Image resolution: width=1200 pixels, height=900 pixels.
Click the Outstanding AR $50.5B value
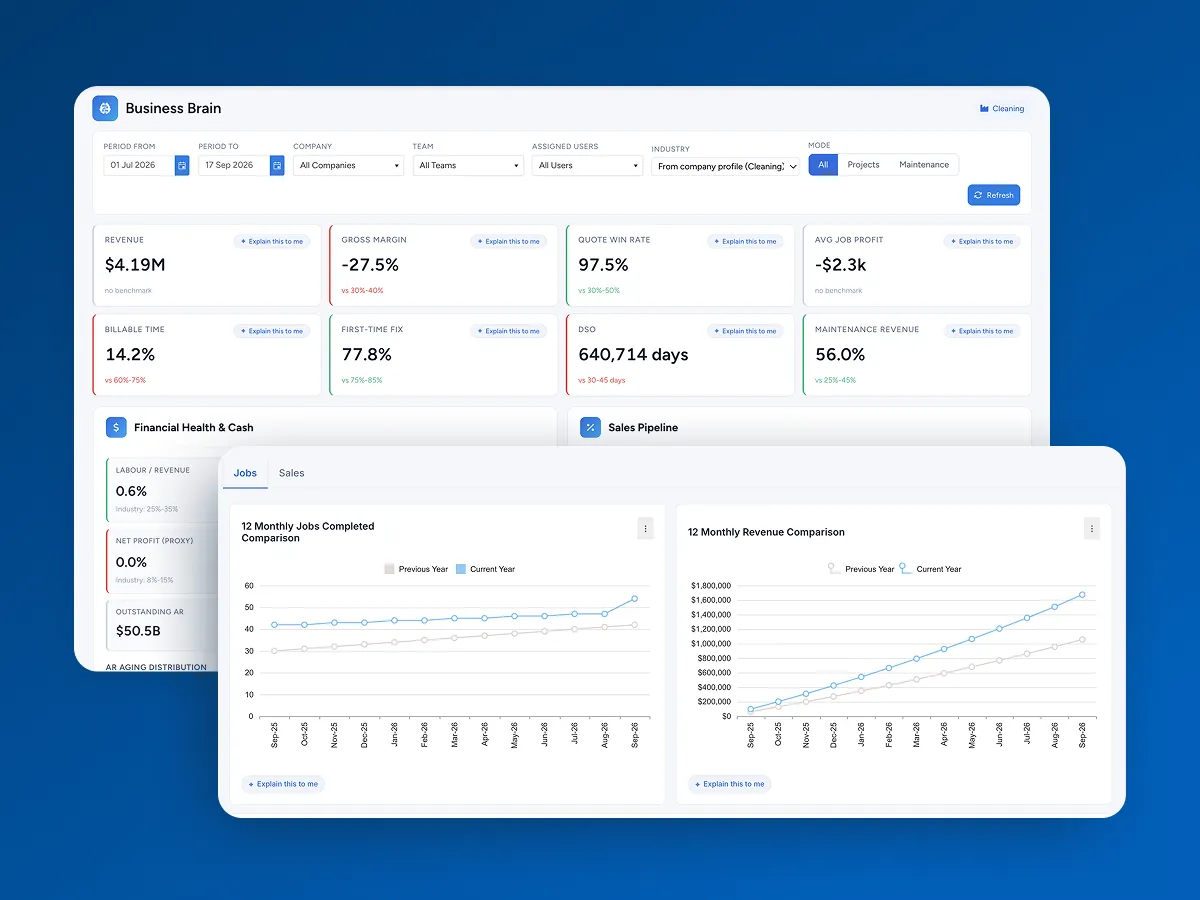pyautogui.click(x=138, y=631)
